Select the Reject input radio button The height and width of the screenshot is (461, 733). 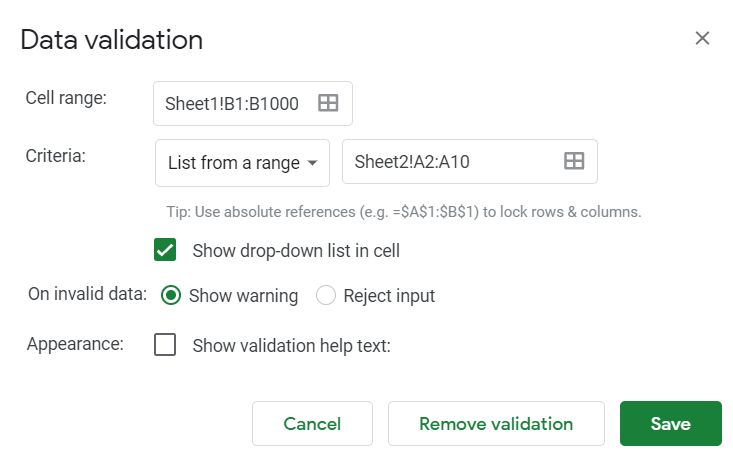pyautogui.click(x=326, y=295)
